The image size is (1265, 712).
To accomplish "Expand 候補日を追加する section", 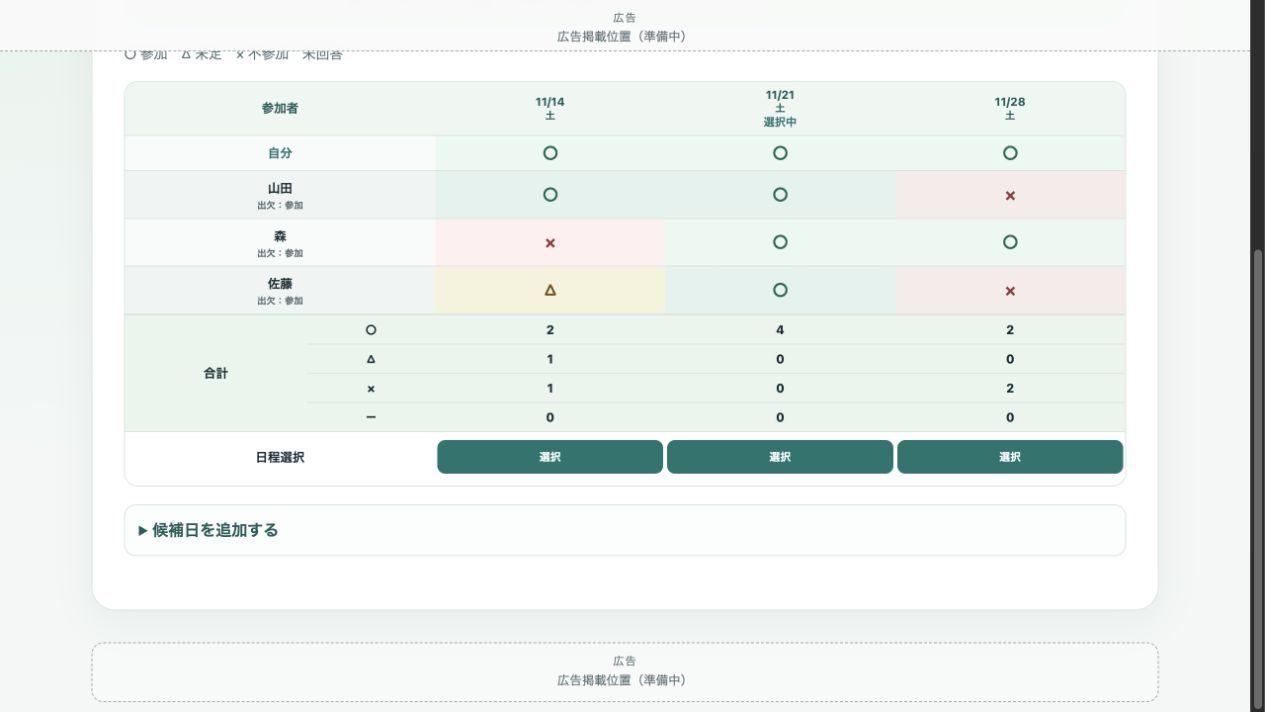I will tap(625, 530).
